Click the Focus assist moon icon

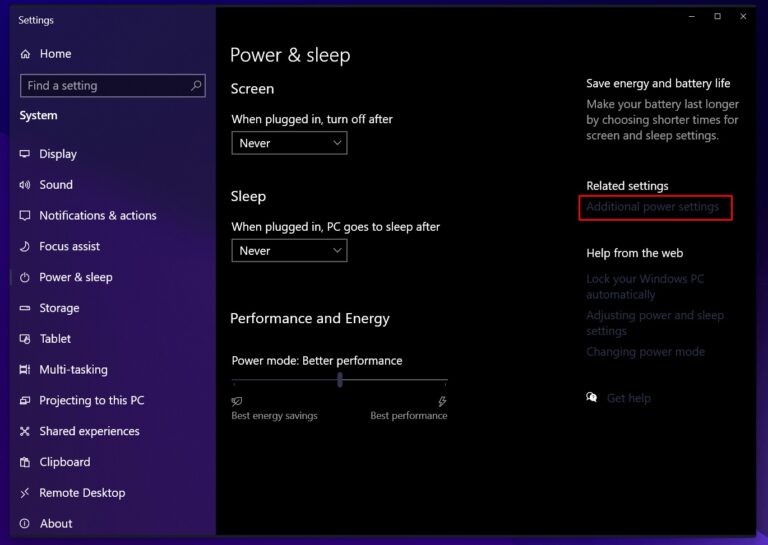coord(24,246)
